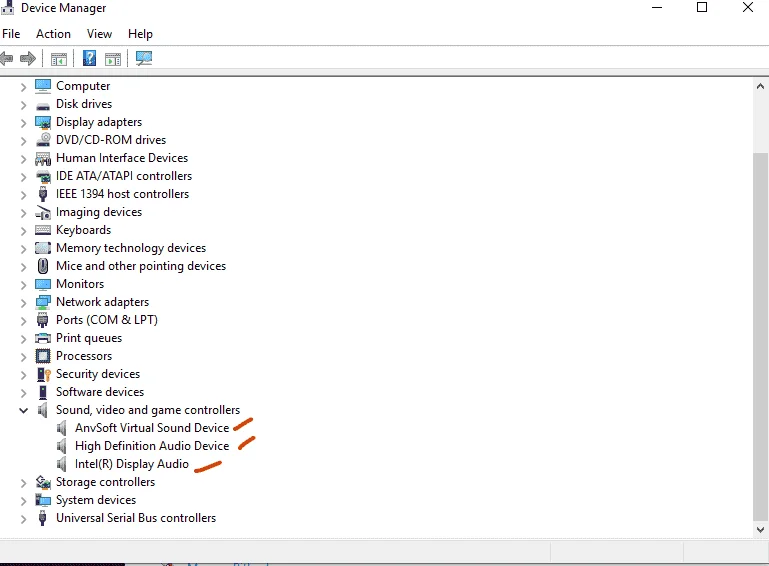Image resolution: width=769 pixels, height=566 pixels.
Task: Expand the Network adapters chevron
Action: coord(23,303)
